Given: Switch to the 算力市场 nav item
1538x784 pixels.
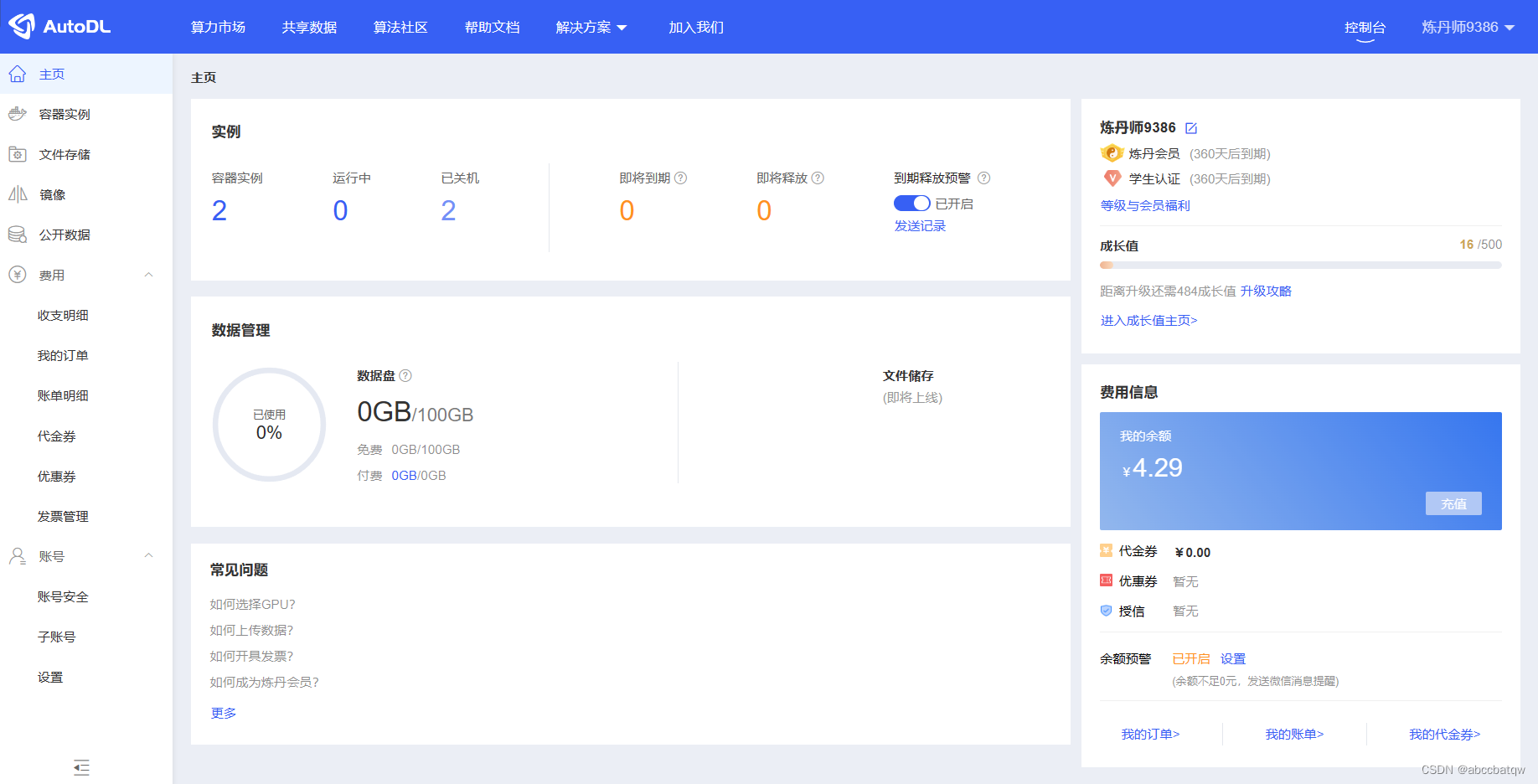Looking at the screenshot, I should 218,27.
